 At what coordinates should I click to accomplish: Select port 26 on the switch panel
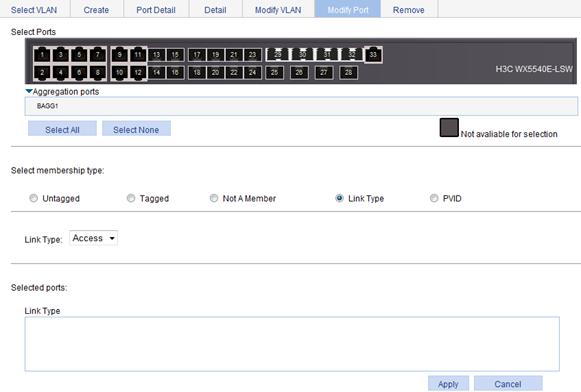[299, 73]
